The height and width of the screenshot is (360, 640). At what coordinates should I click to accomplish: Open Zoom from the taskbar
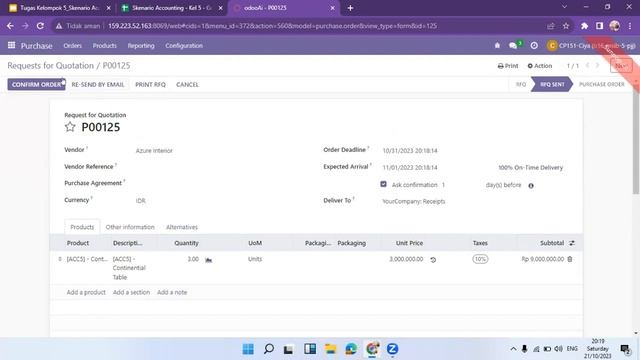[x=392, y=349]
